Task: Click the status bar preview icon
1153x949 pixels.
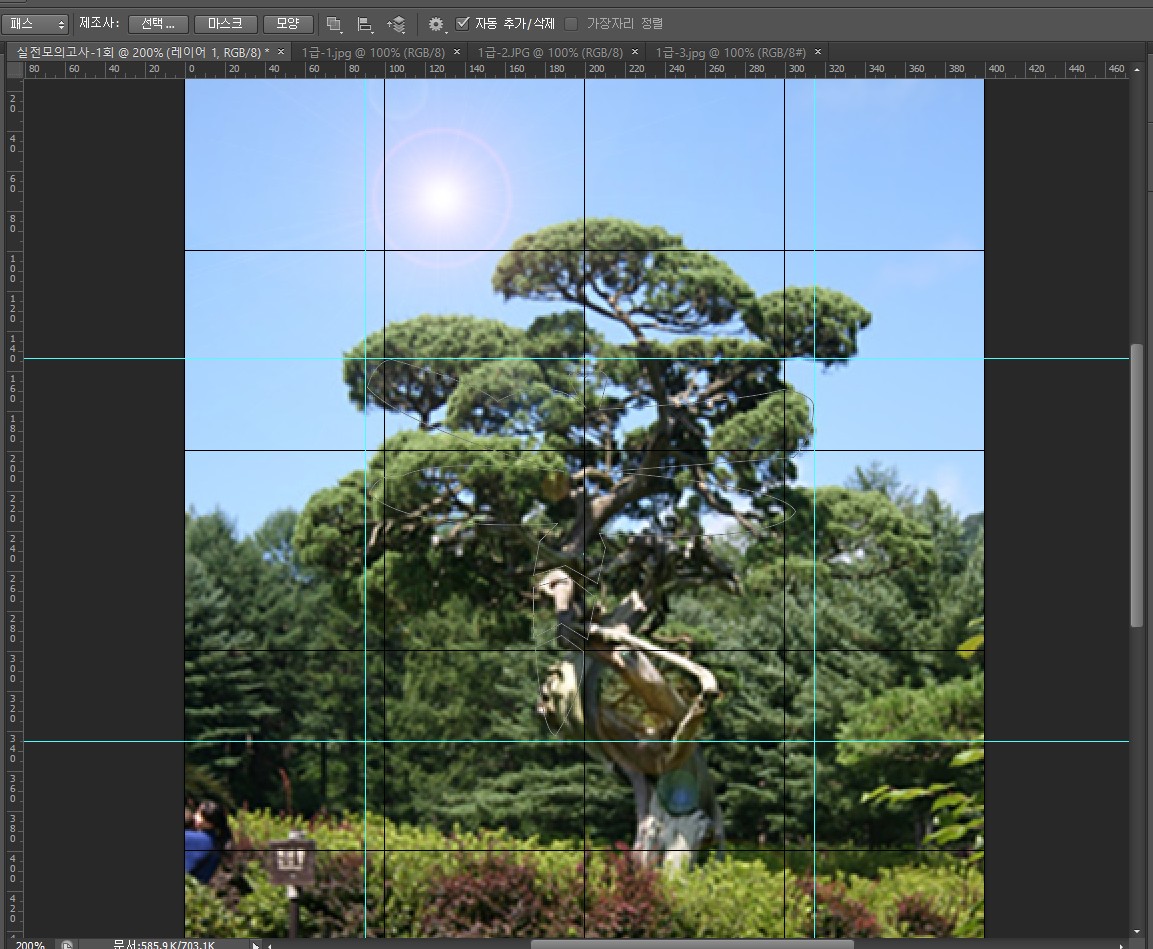Action: pos(66,944)
